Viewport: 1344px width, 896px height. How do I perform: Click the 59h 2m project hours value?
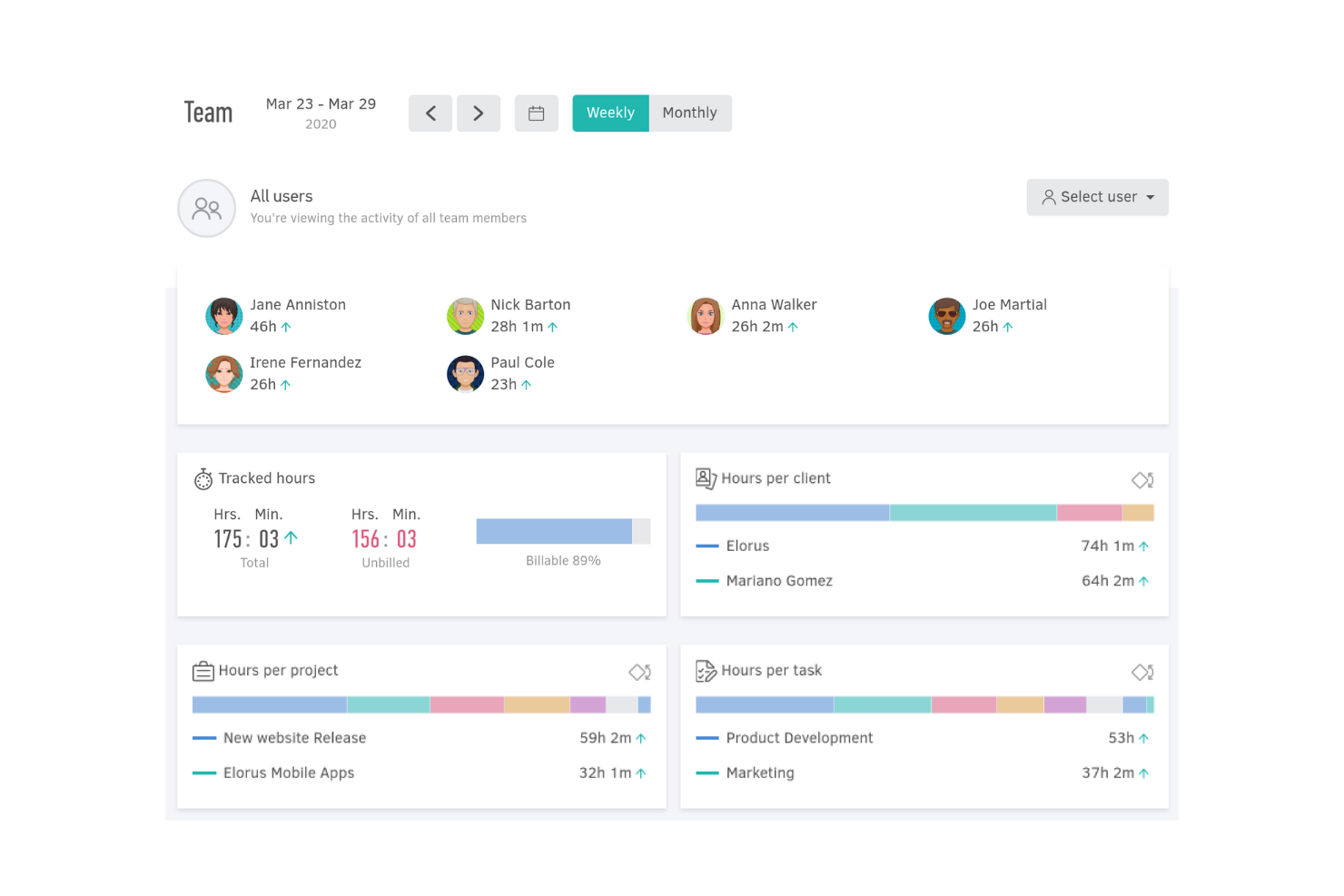605,739
